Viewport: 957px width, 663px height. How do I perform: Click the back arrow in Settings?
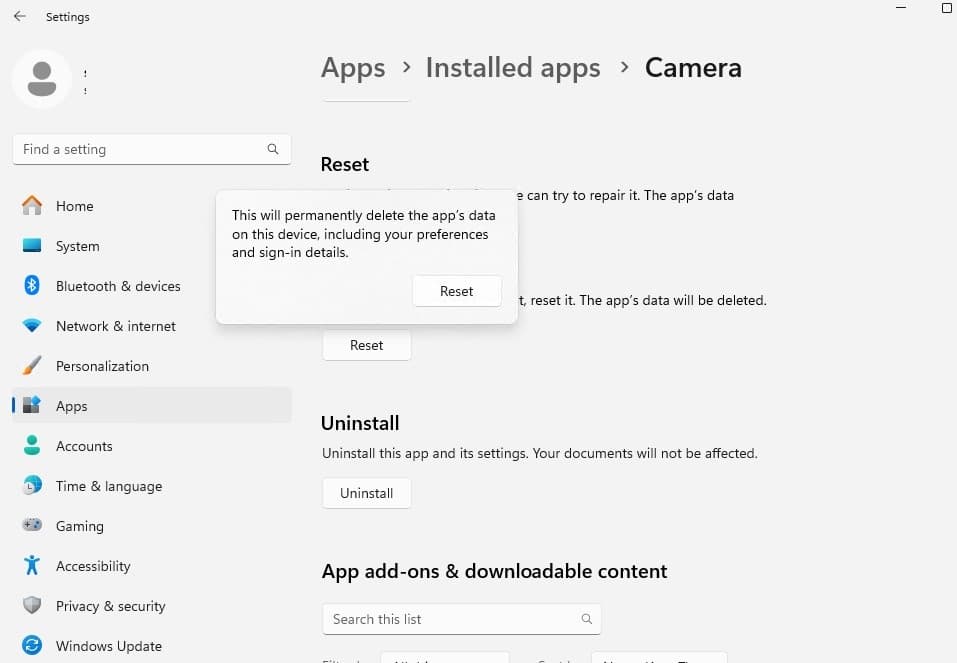20,17
